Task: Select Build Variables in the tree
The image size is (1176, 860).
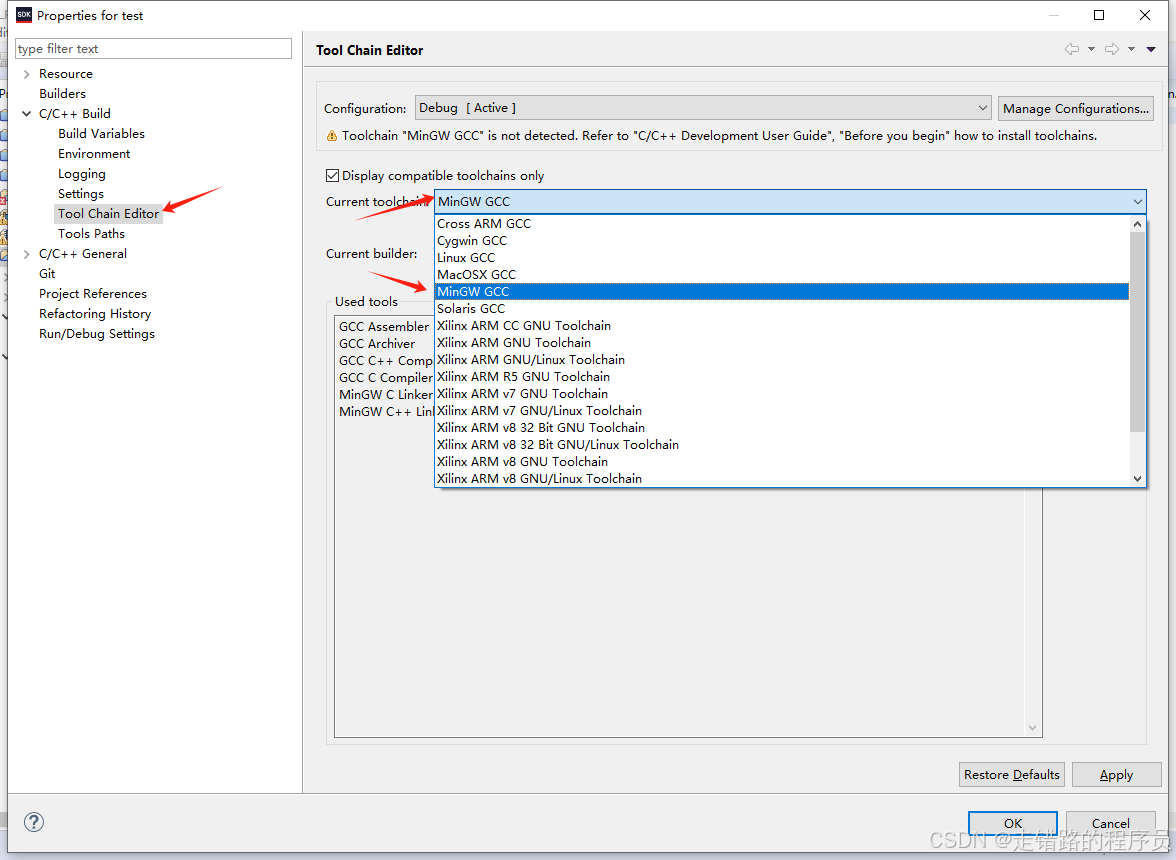Action: (x=101, y=133)
